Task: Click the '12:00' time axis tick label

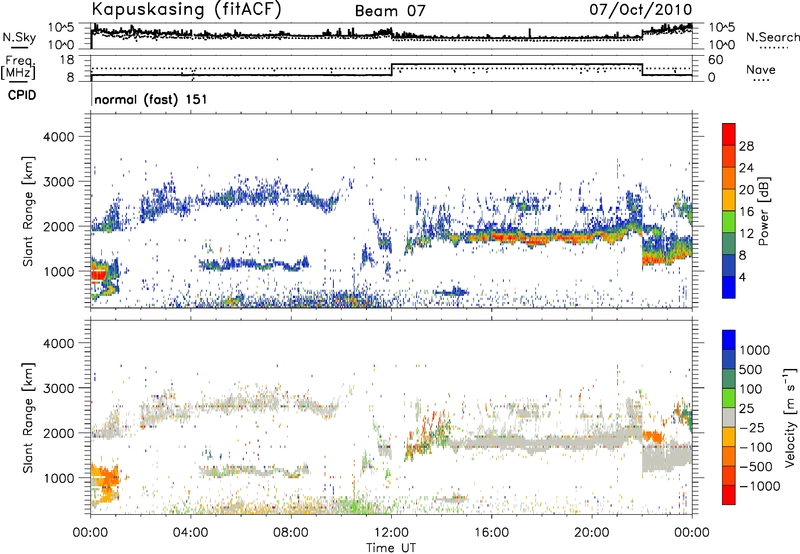Action: point(391,533)
